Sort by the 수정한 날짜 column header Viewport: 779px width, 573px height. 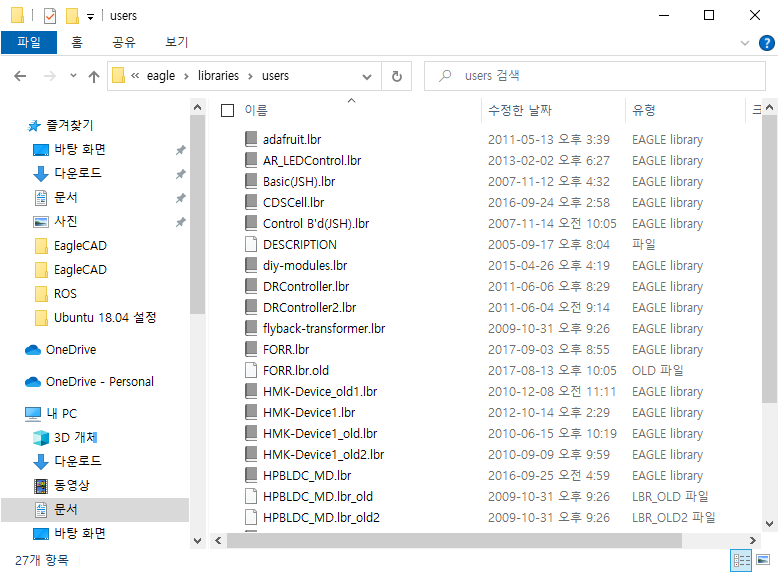520,110
